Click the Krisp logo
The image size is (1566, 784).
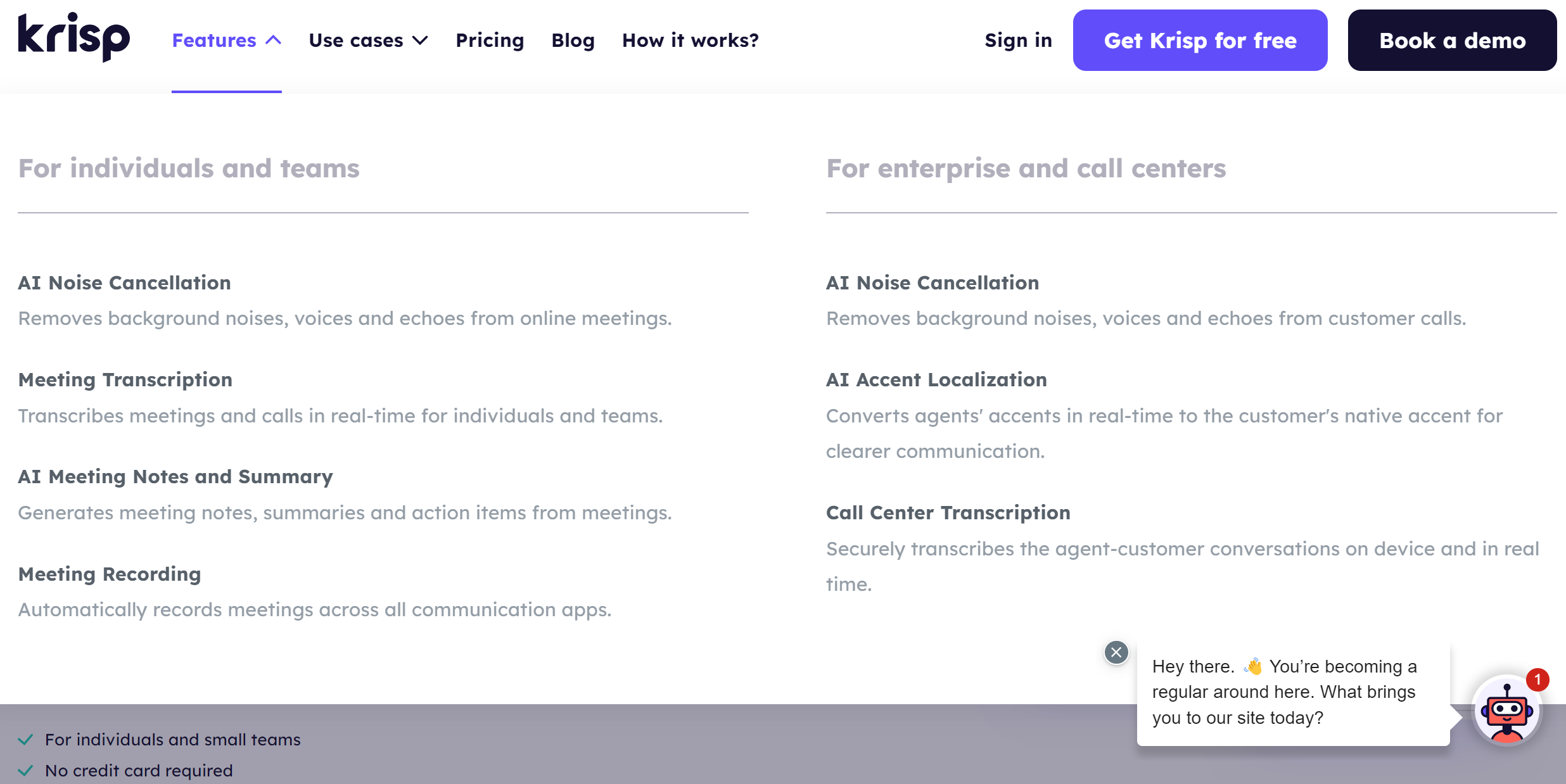pos(74,38)
